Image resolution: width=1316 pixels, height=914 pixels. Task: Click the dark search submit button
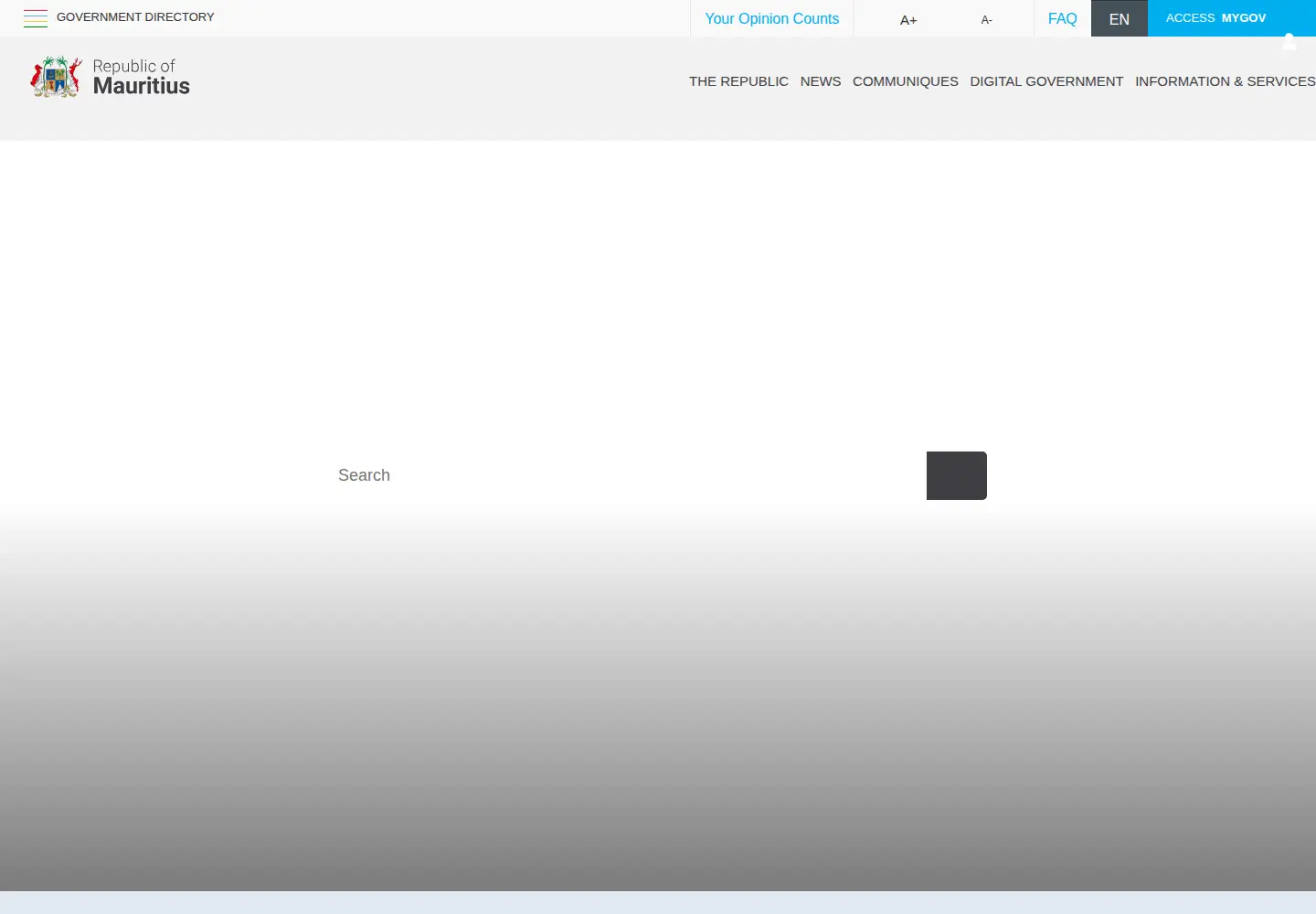957,475
